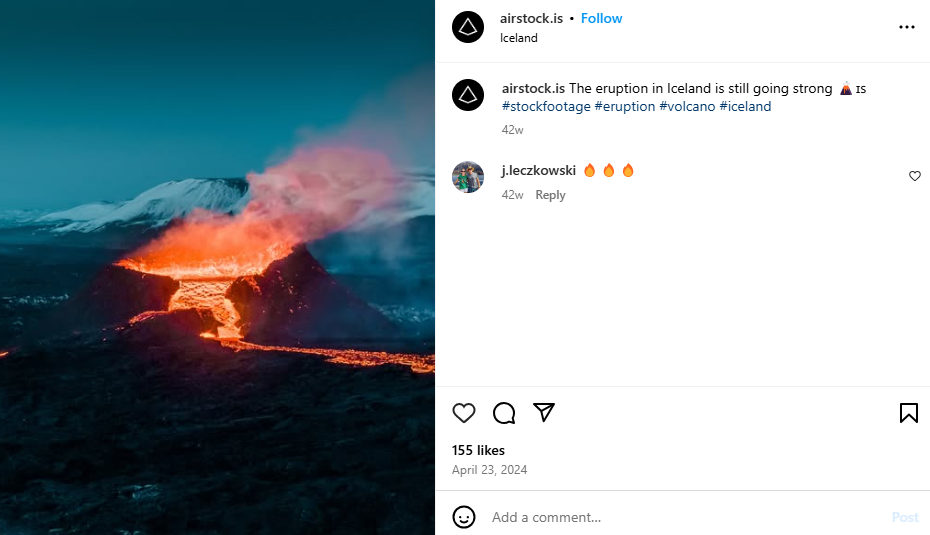Like j.leczkowski's comment heart
The image size is (930, 535).
[x=914, y=176]
